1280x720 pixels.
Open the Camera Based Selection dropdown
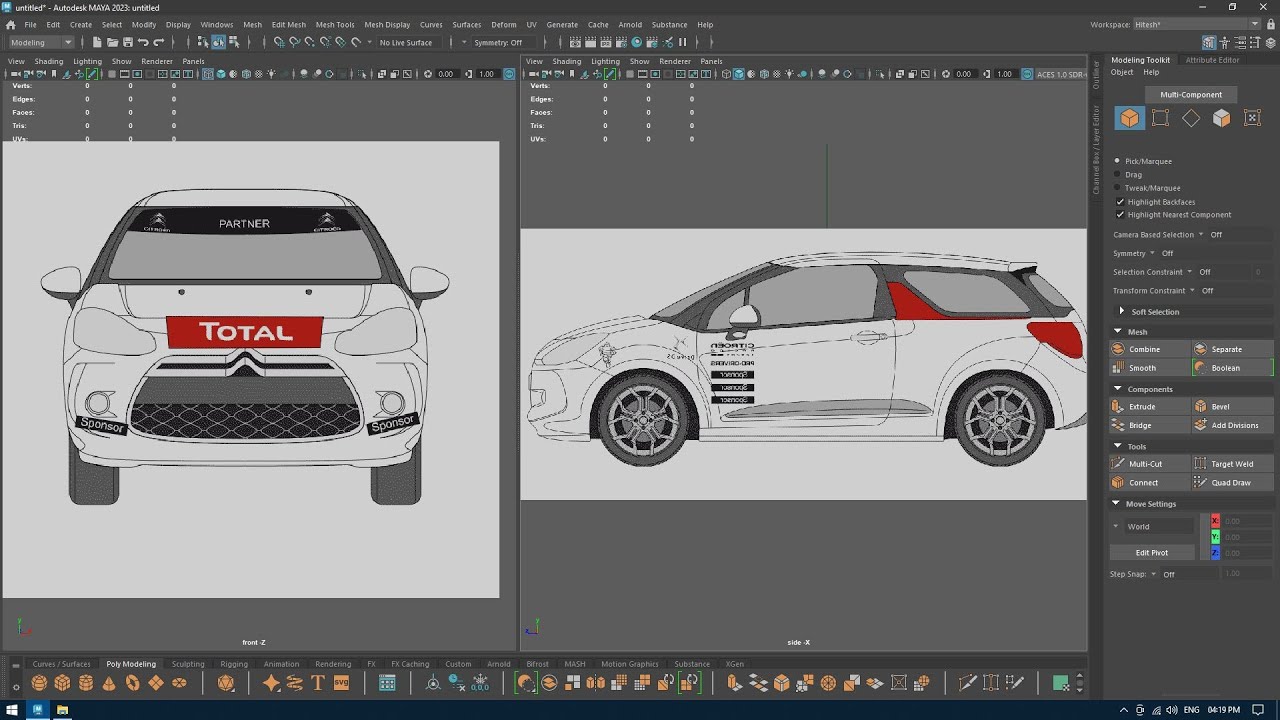tap(1201, 235)
